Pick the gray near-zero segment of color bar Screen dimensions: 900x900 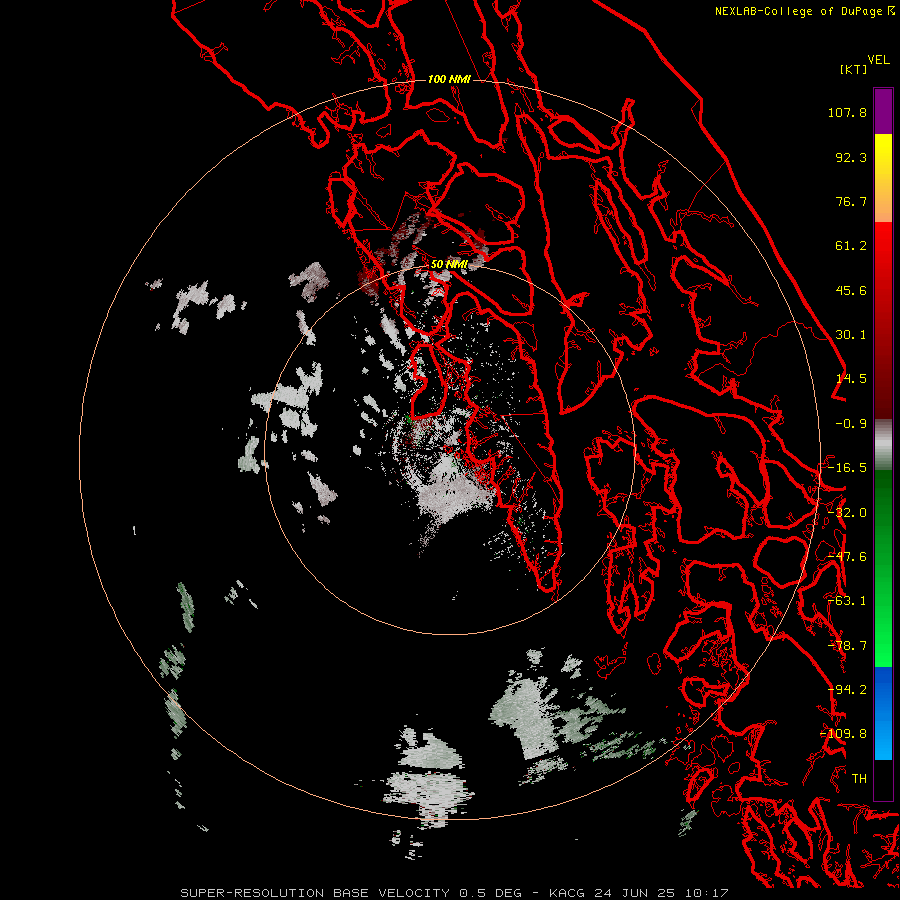(x=883, y=445)
